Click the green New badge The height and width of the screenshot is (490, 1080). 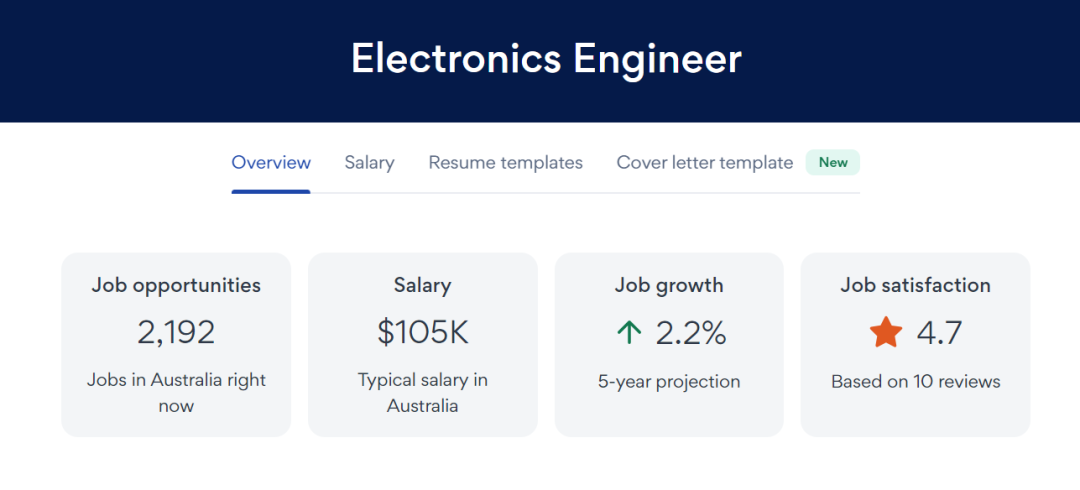pos(833,162)
